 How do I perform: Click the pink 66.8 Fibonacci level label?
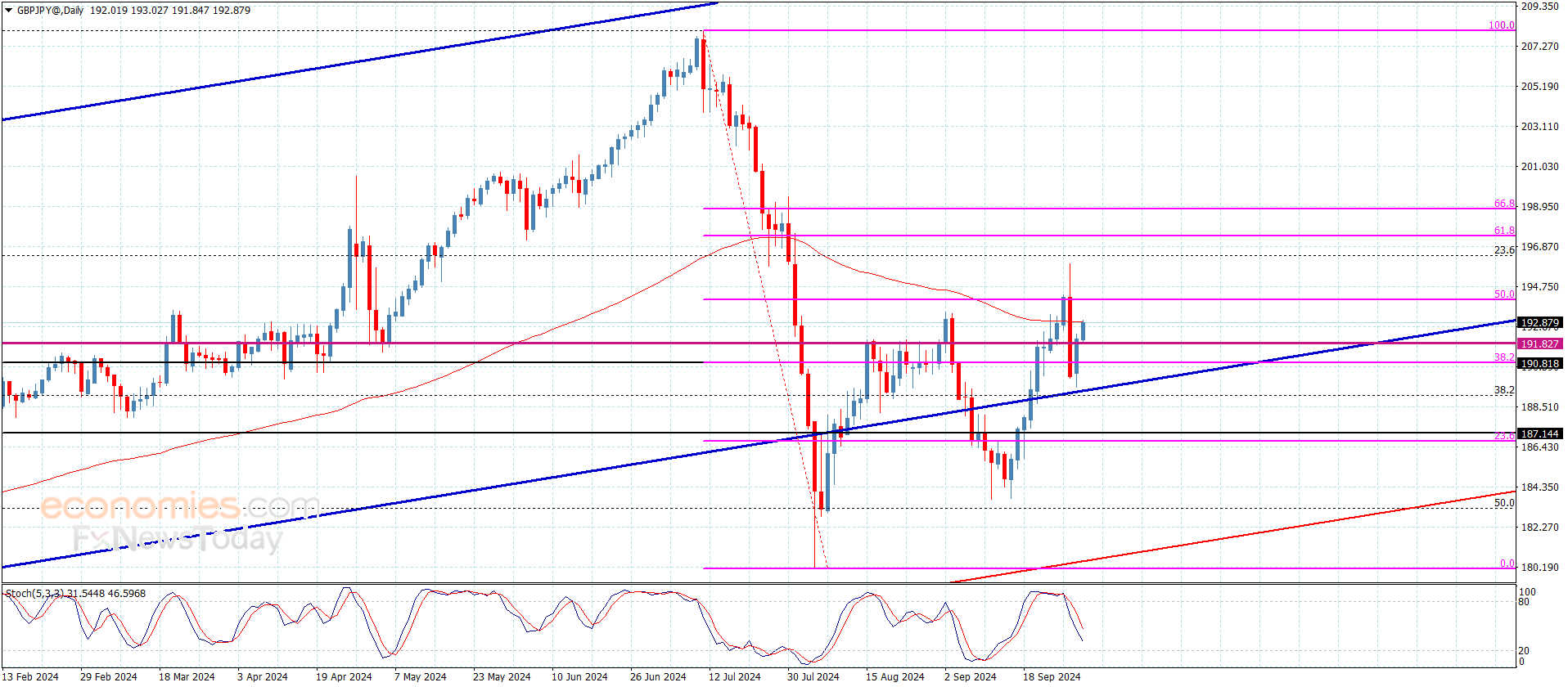point(1504,204)
